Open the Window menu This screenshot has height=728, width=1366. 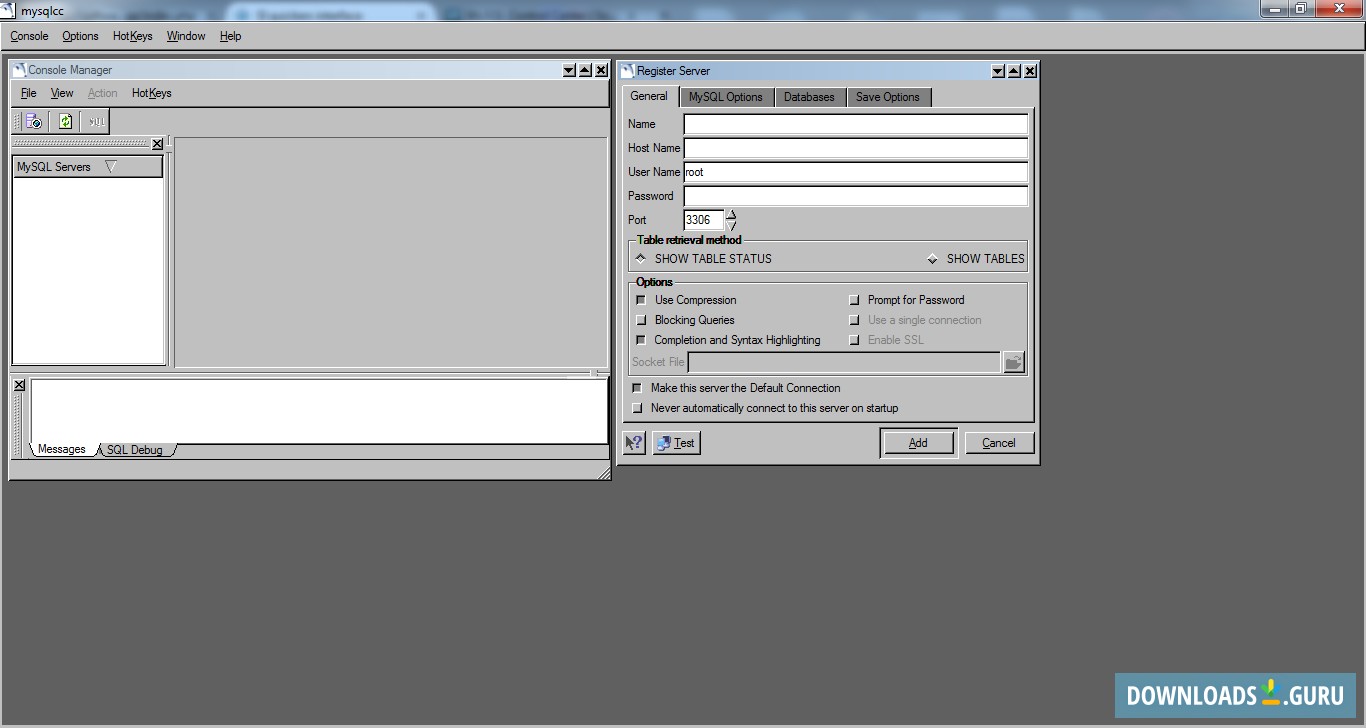click(186, 36)
